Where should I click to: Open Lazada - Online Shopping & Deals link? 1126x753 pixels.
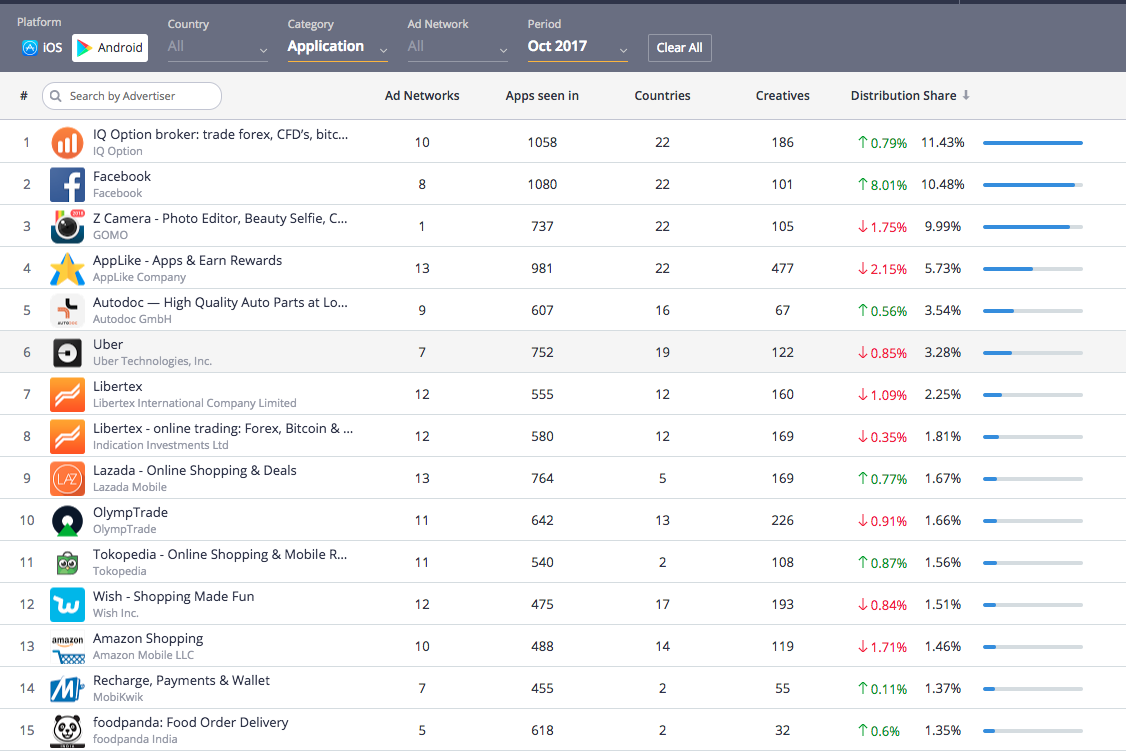point(195,470)
